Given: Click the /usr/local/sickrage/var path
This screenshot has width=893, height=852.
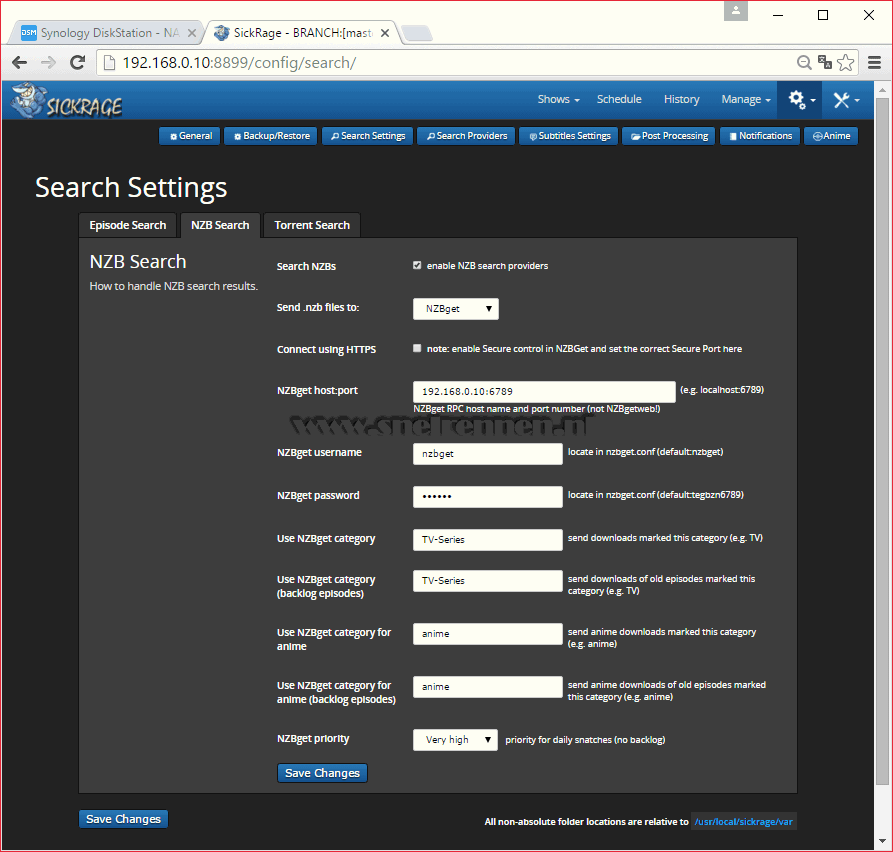Looking at the screenshot, I should pyautogui.click(x=744, y=822).
